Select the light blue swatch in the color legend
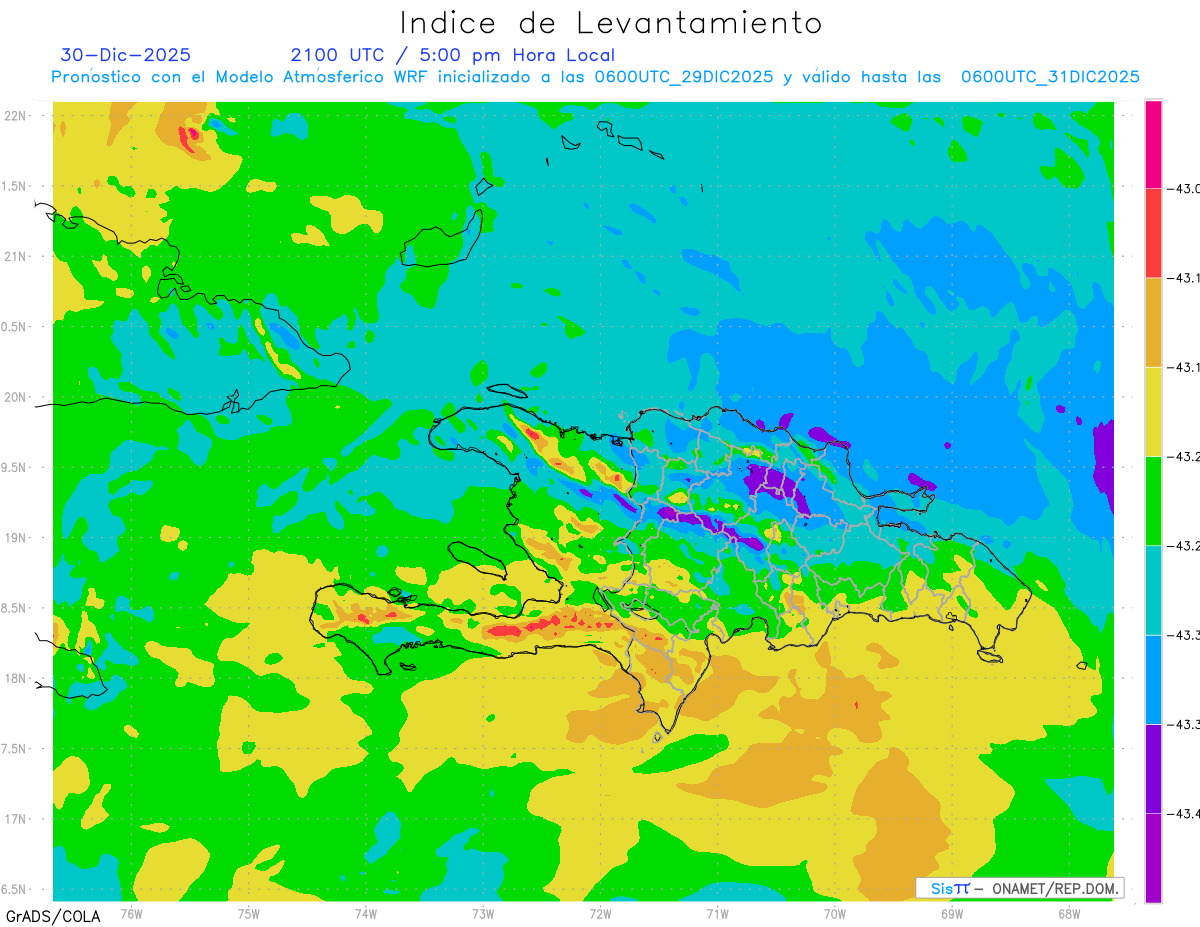 click(x=1153, y=678)
